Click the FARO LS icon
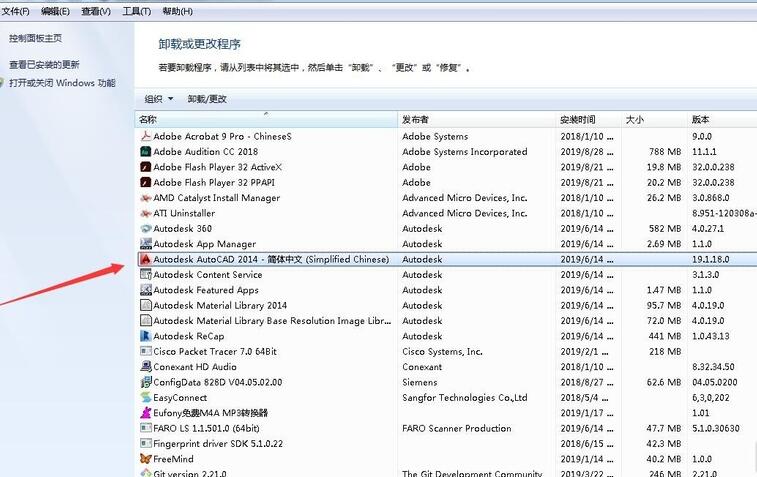 [145, 428]
